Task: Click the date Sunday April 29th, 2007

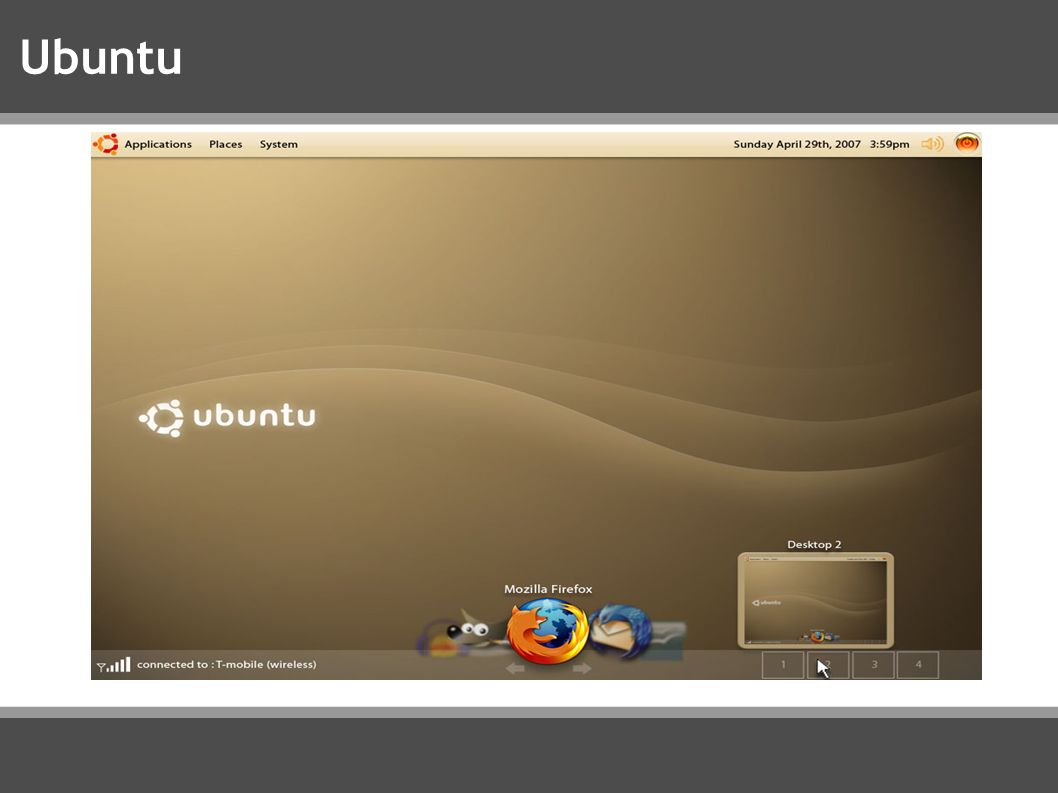Action: pos(797,144)
